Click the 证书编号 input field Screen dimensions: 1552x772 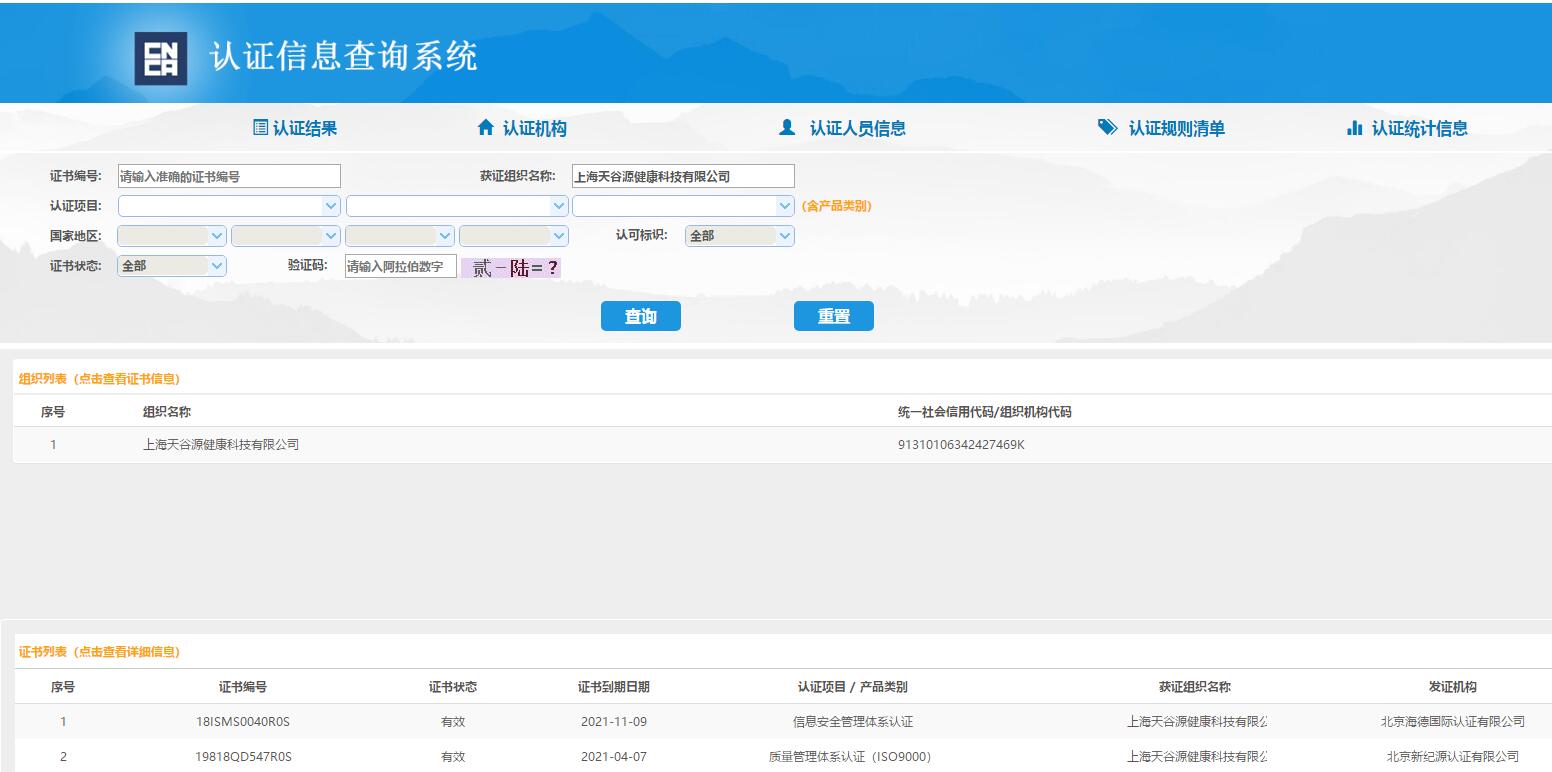[229, 177]
